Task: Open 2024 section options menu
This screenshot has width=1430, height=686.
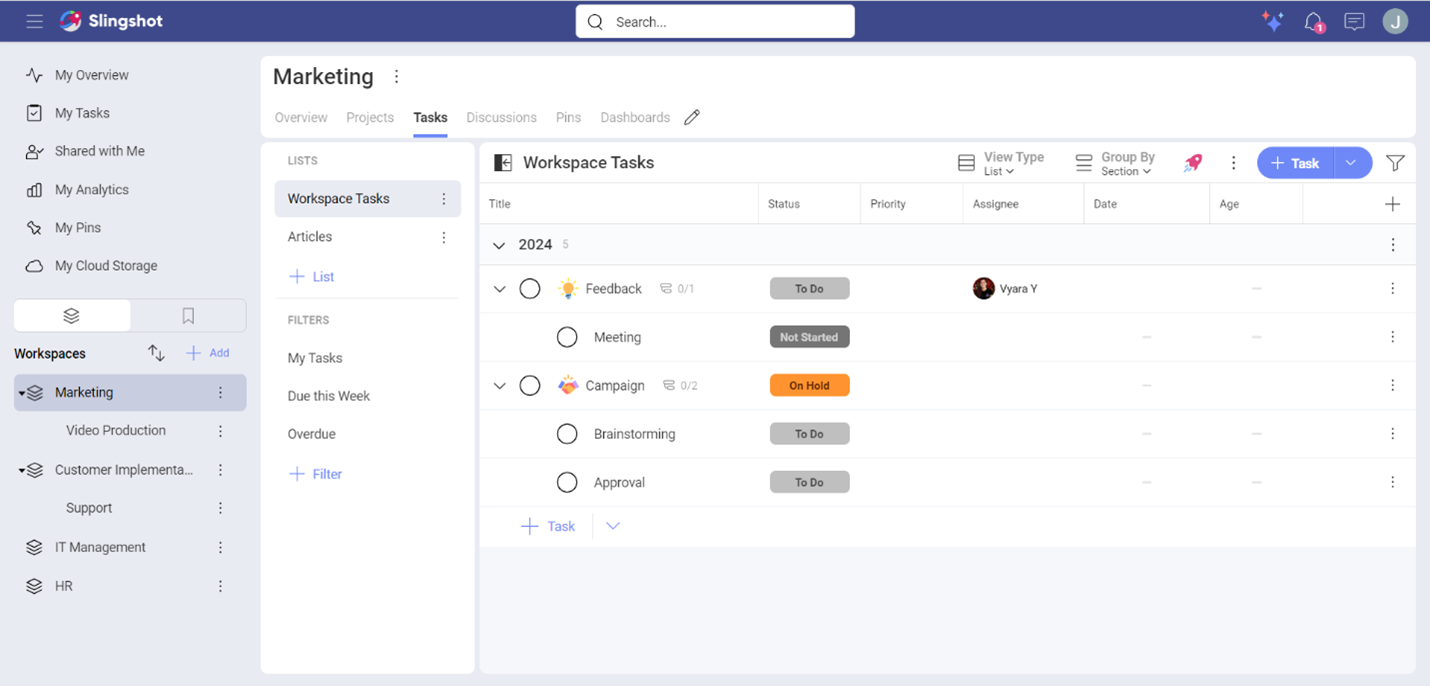Action: click(x=1393, y=245)
